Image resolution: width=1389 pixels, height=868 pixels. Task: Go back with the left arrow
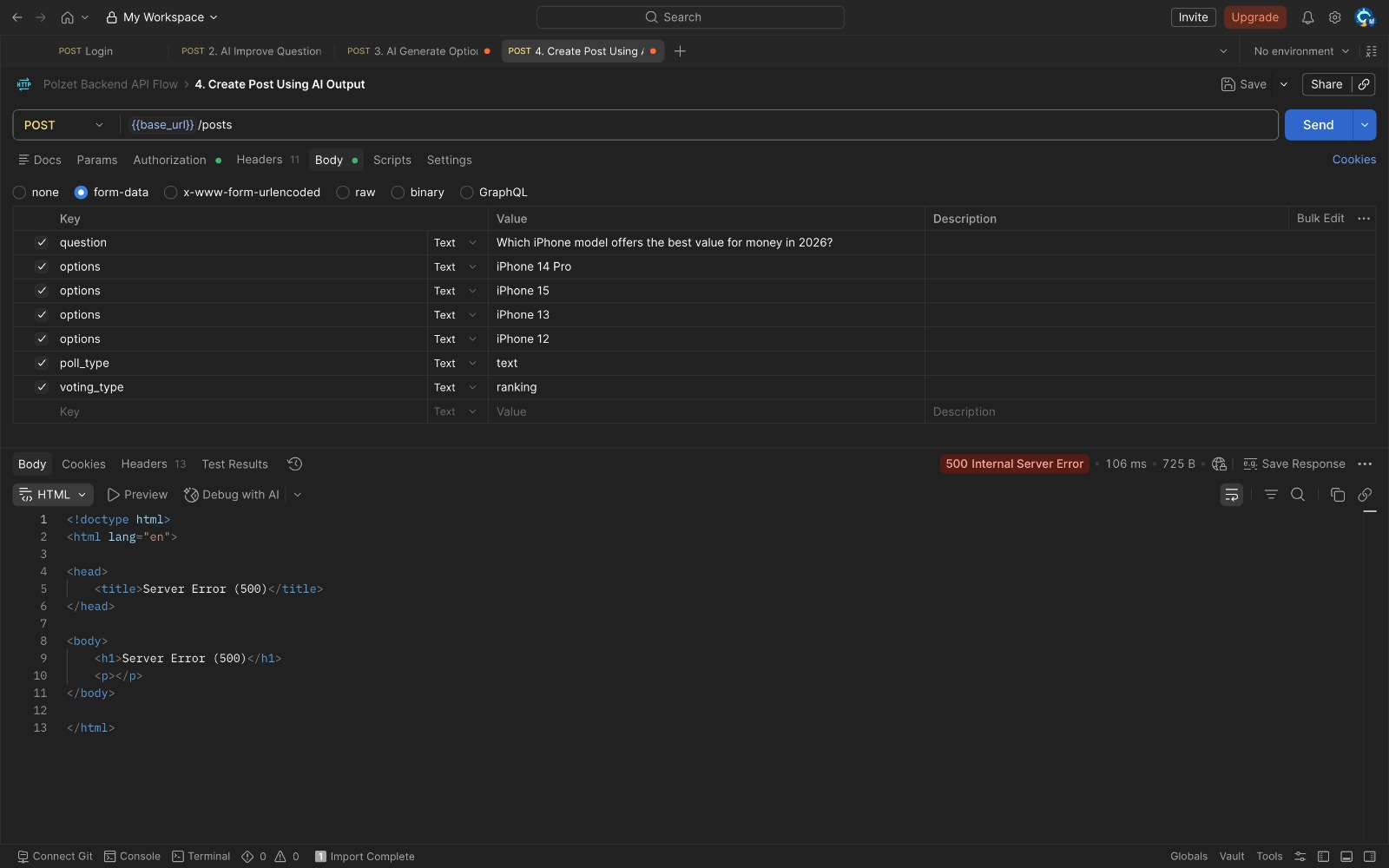point(17,17)
